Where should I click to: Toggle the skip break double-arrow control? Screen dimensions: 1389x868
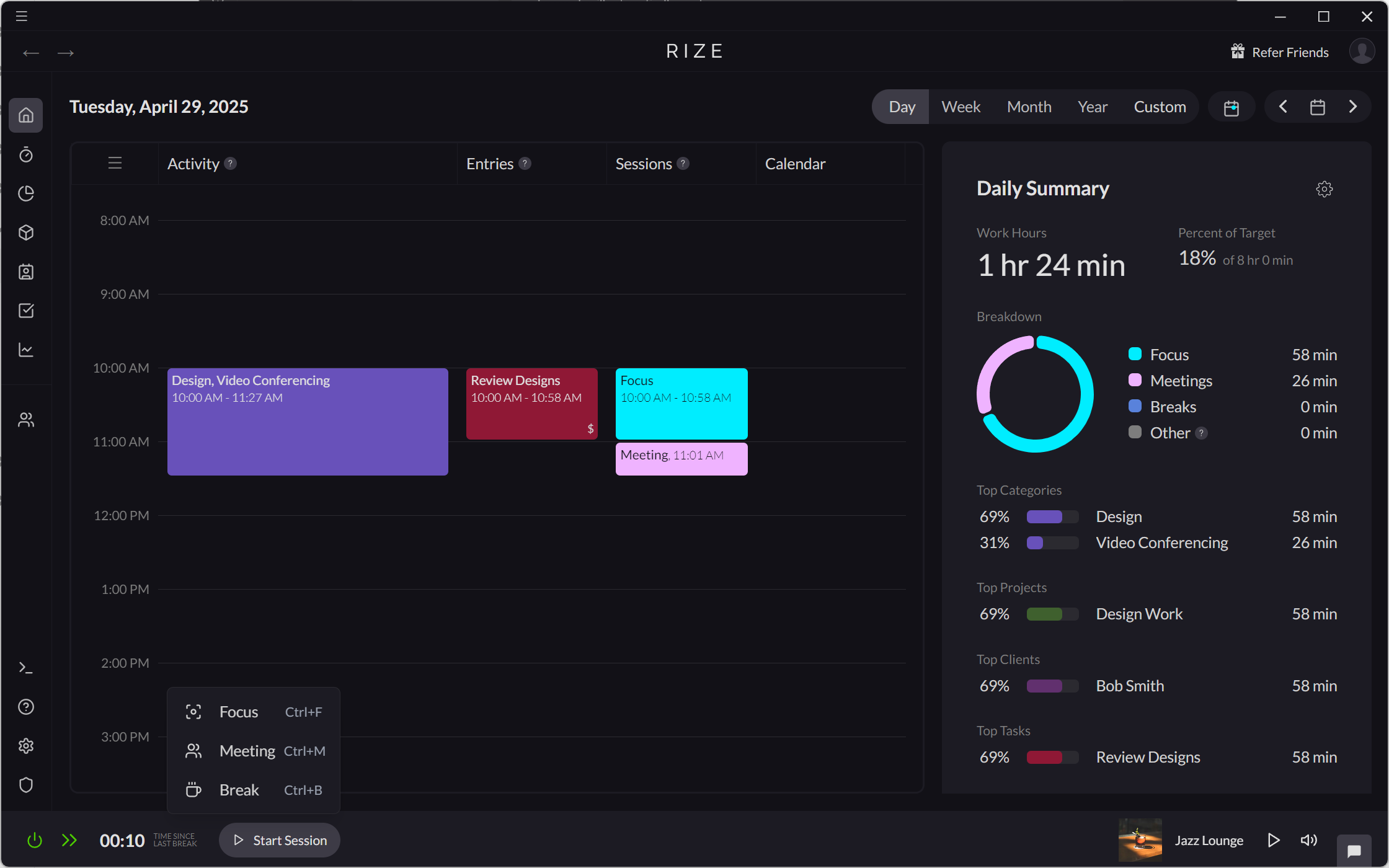69,840
